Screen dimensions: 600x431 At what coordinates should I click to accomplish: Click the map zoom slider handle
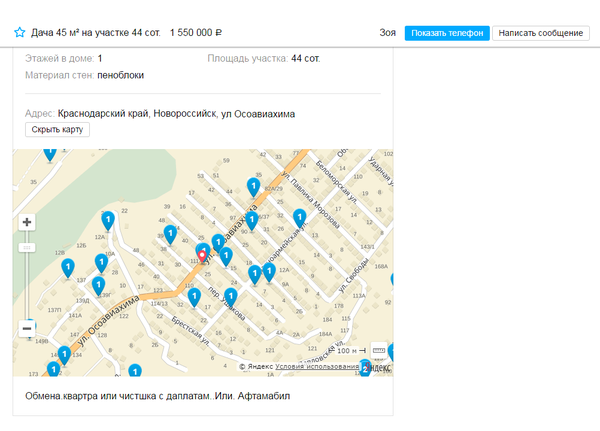[27, 247]
